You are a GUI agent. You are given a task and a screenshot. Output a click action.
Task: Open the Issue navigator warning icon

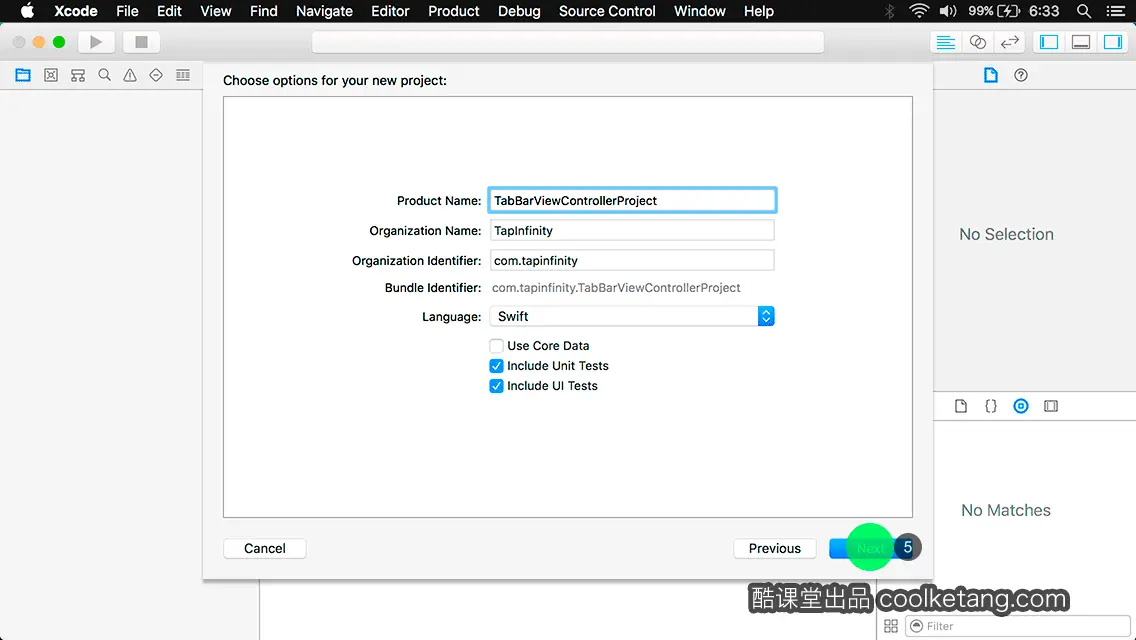[130, 75]
